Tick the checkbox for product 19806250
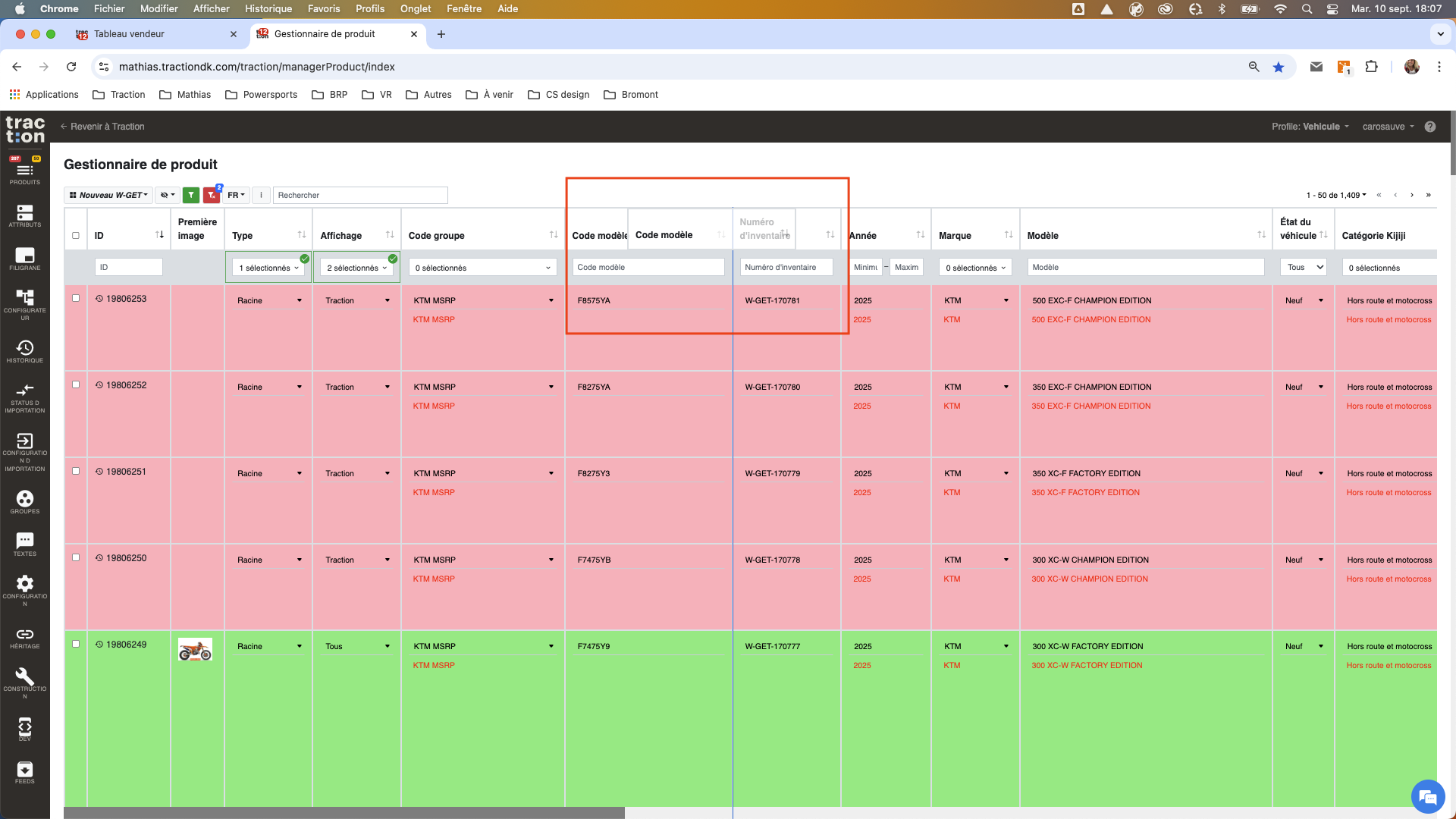Viewport: 1456px width, 819px height. point(76,557)
